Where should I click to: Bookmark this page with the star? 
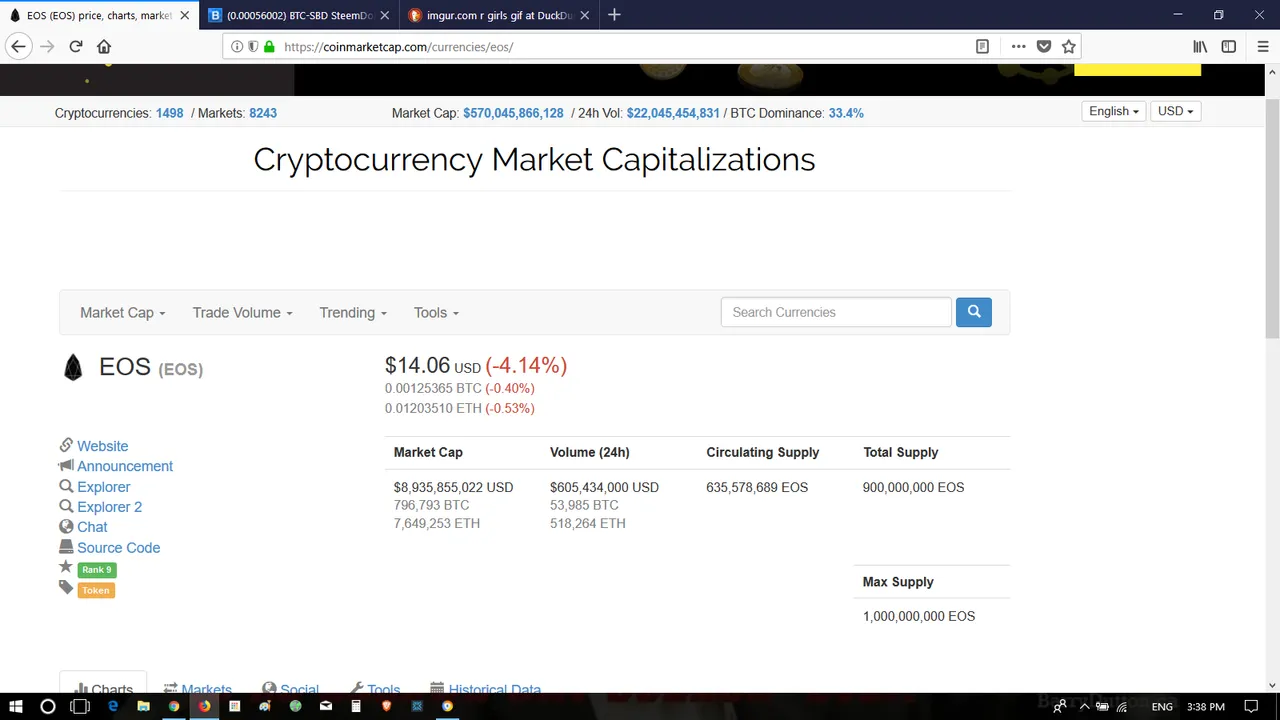1069,47
